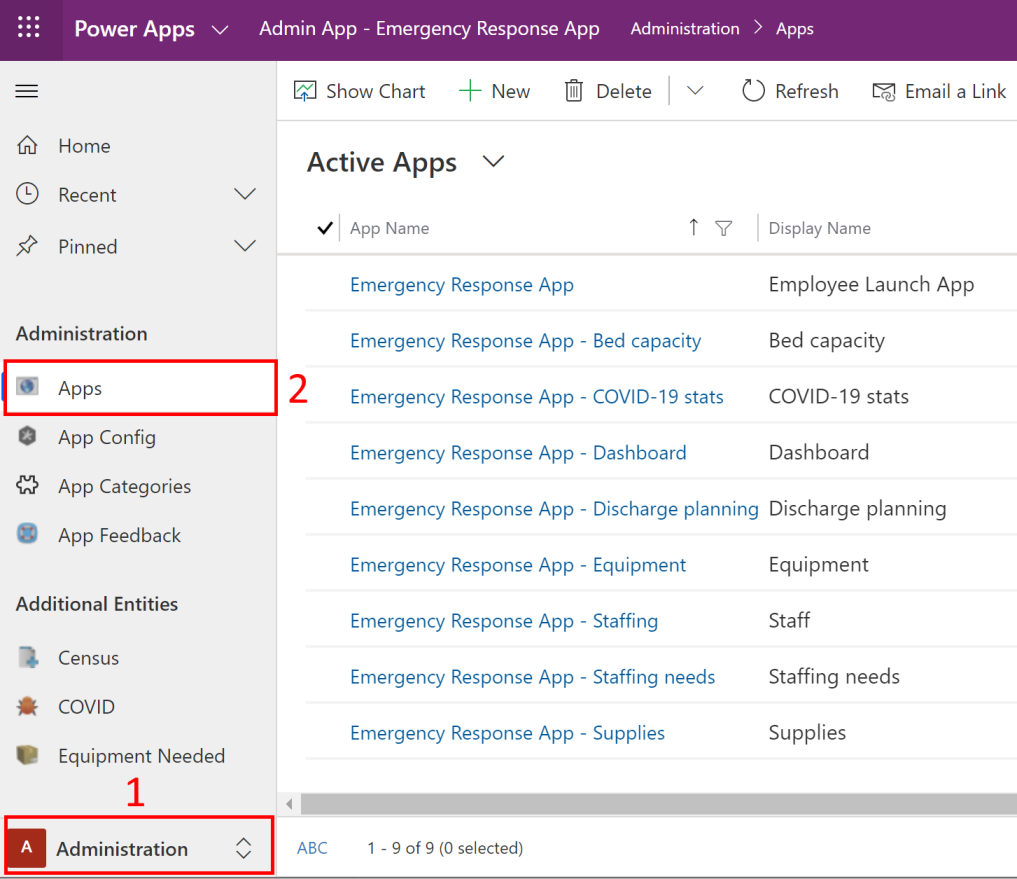Open the app launcher waffle icon
Viewport: 1017px width, 879px height.
pos(29,28)
